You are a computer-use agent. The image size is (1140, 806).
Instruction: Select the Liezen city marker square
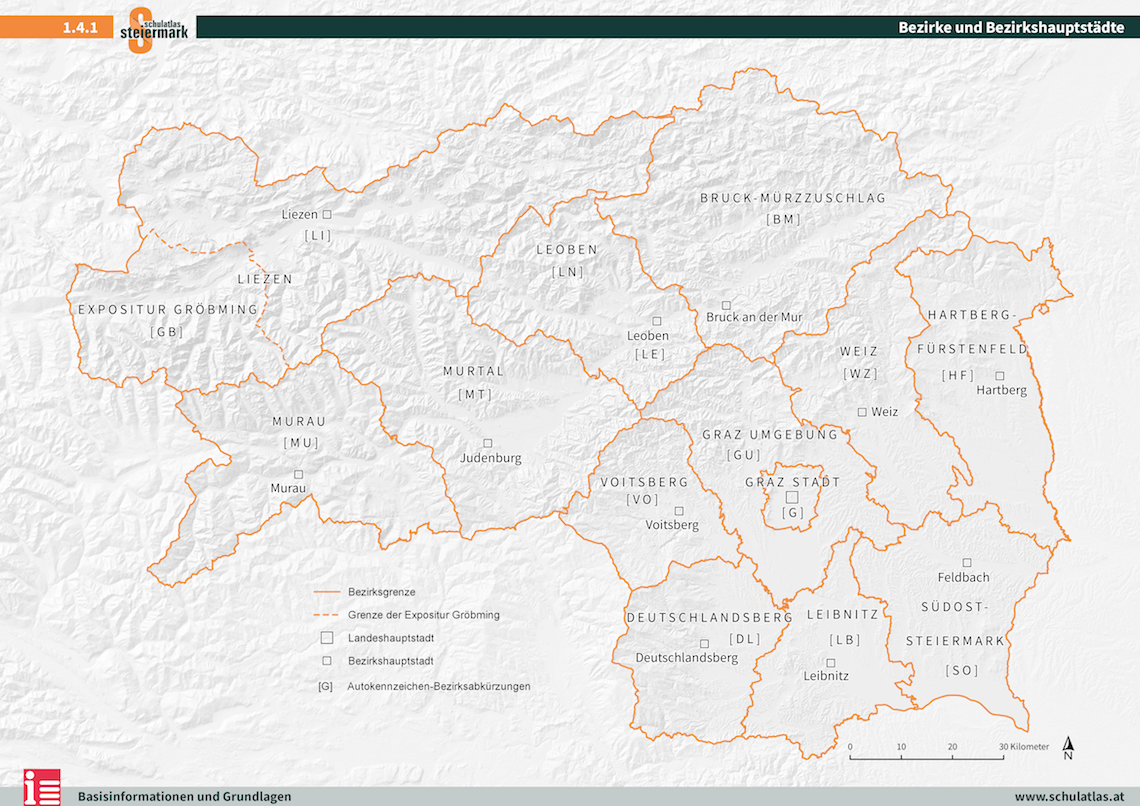click(327, 214)
